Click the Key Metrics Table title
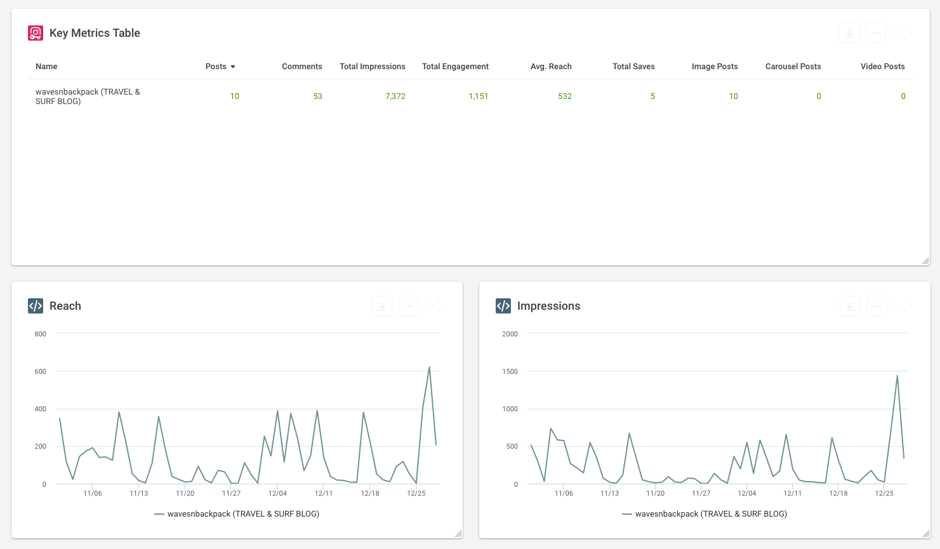The width and height of the screenshot is (940, 549). [x=95, y=33]
